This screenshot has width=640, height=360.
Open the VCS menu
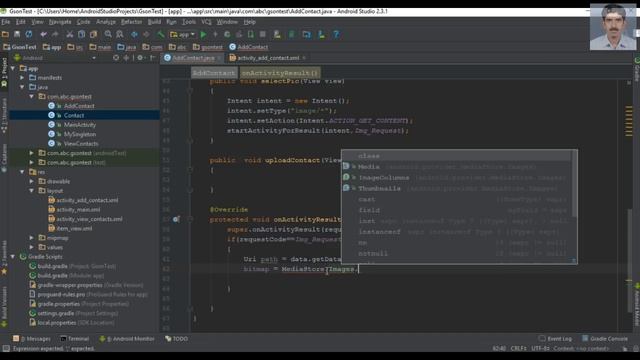(206, 22)
